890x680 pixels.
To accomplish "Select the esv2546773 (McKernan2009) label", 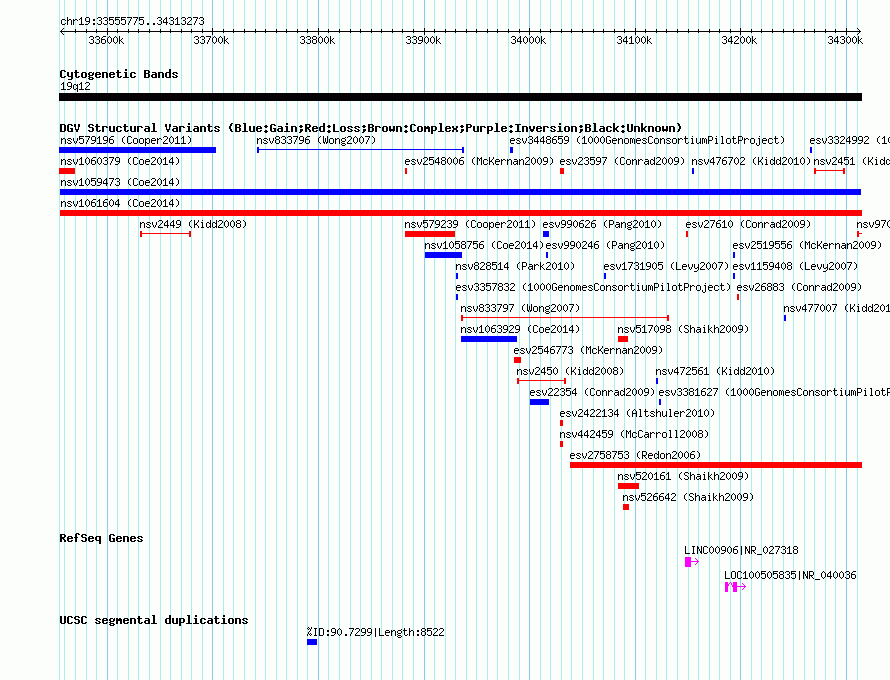I will [x=588, y=350].
